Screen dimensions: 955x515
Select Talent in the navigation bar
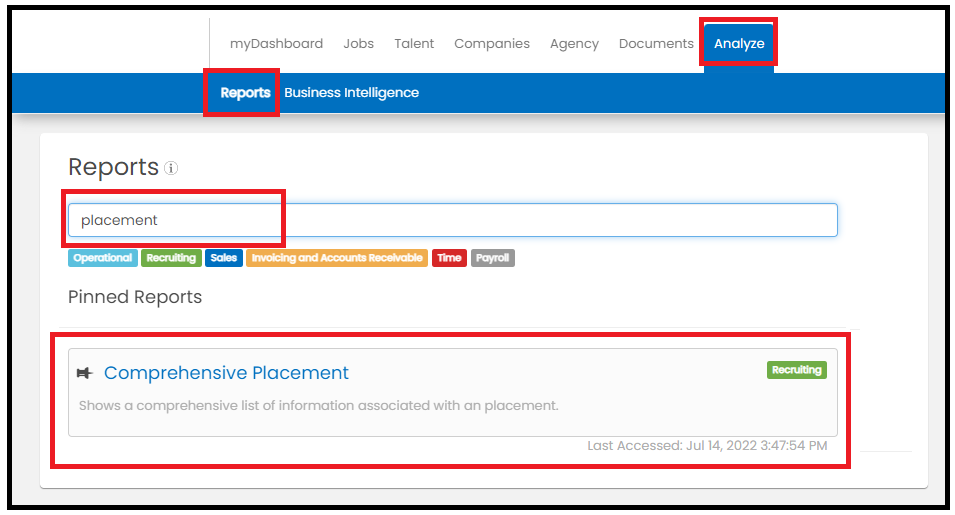click(414, 44)
